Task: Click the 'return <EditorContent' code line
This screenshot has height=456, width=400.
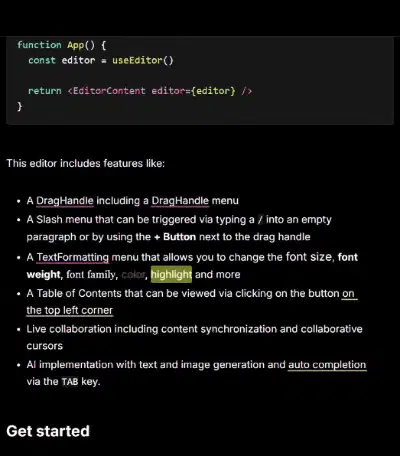Action: 140,91
